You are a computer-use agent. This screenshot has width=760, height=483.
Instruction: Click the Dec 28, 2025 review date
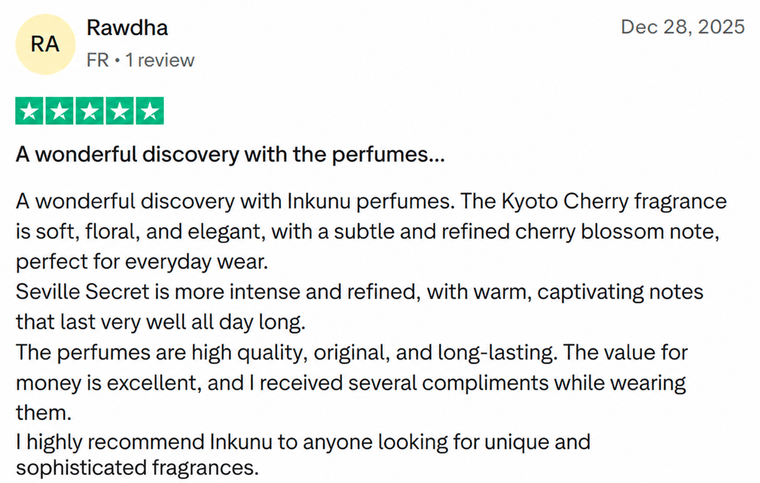(682, 27)
